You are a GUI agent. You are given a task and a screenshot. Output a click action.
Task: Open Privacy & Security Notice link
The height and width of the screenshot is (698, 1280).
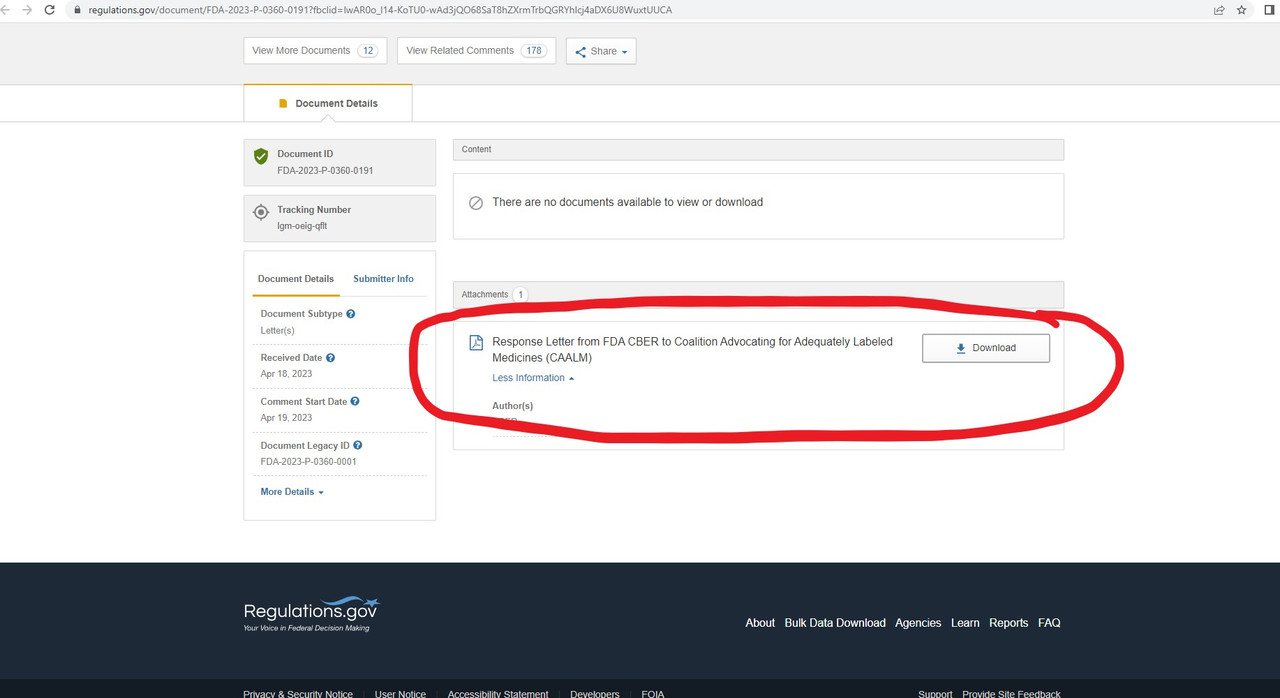298,693
